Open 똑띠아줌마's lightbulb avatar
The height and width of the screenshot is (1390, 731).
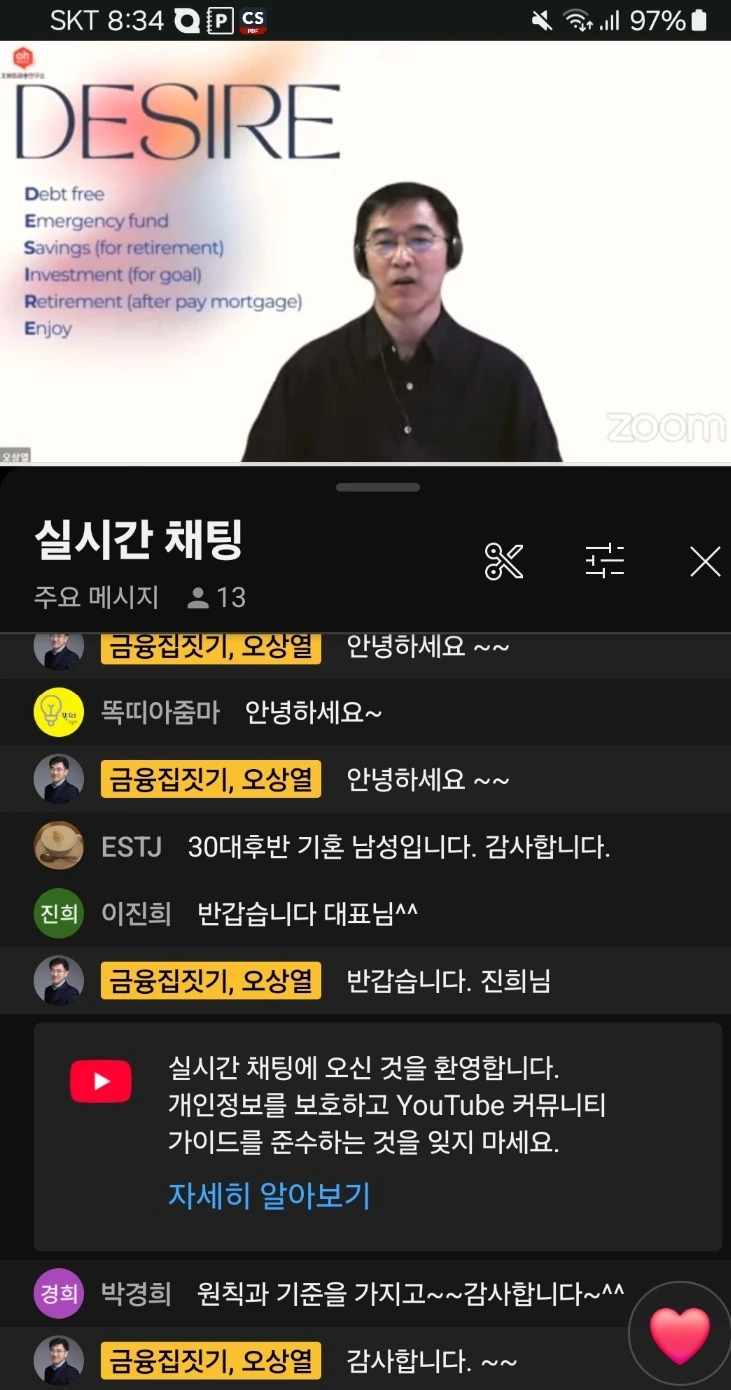point(59,712)
